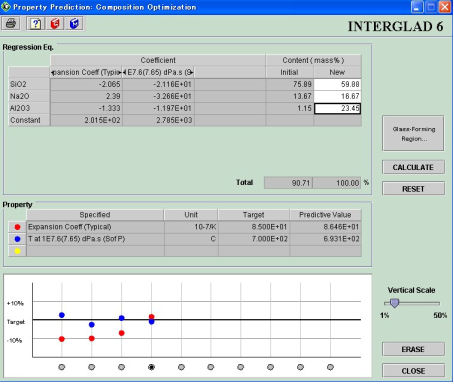Click the Expansion Coeff coefficient column header
This screenshot has width=454, height=384.
[x=86, y=72]
